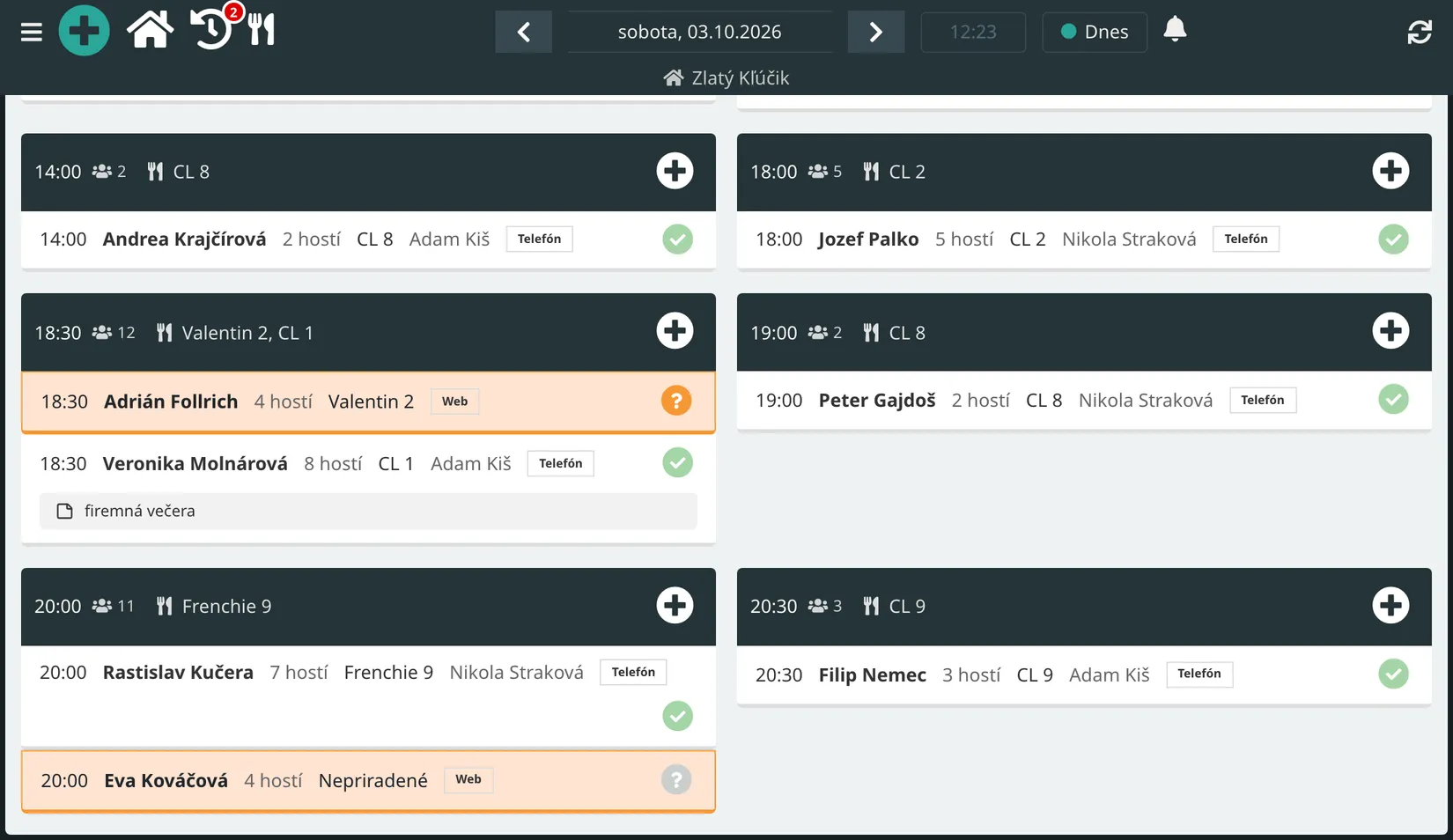Open the notifications bell
The width and height of the screenshot is (1453, 840).
click(1175, 31)
